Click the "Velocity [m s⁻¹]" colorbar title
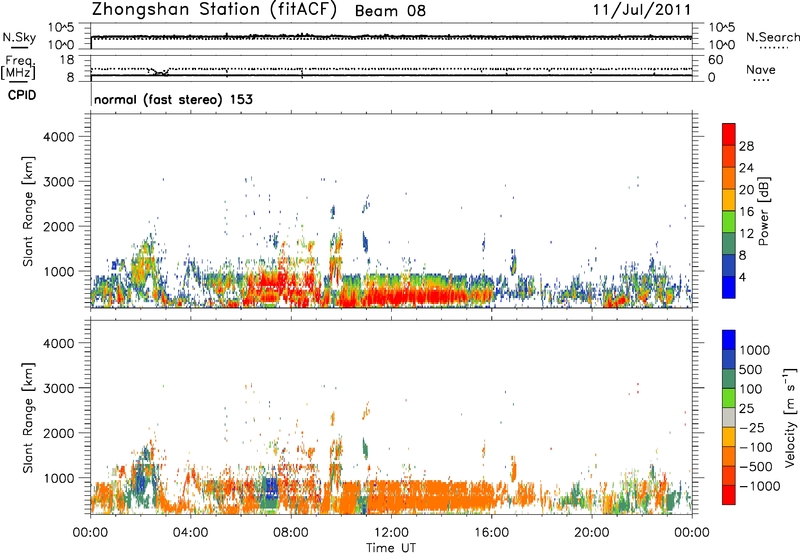The image size is (800, 554). pos(790,417)
